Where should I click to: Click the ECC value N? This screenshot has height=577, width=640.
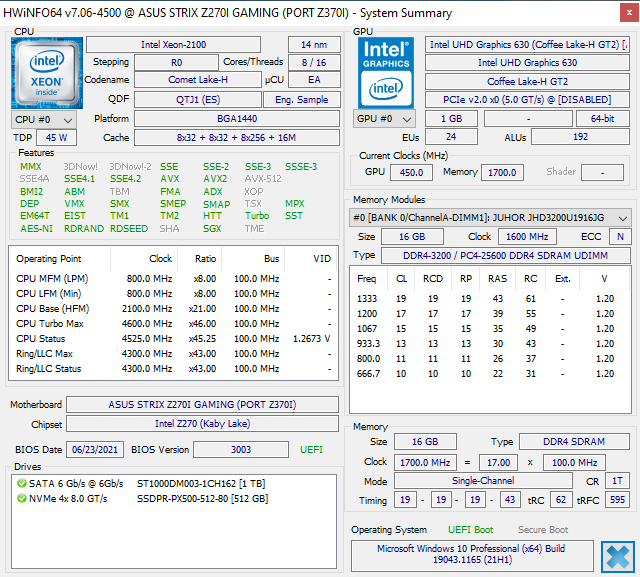point(620,237)
